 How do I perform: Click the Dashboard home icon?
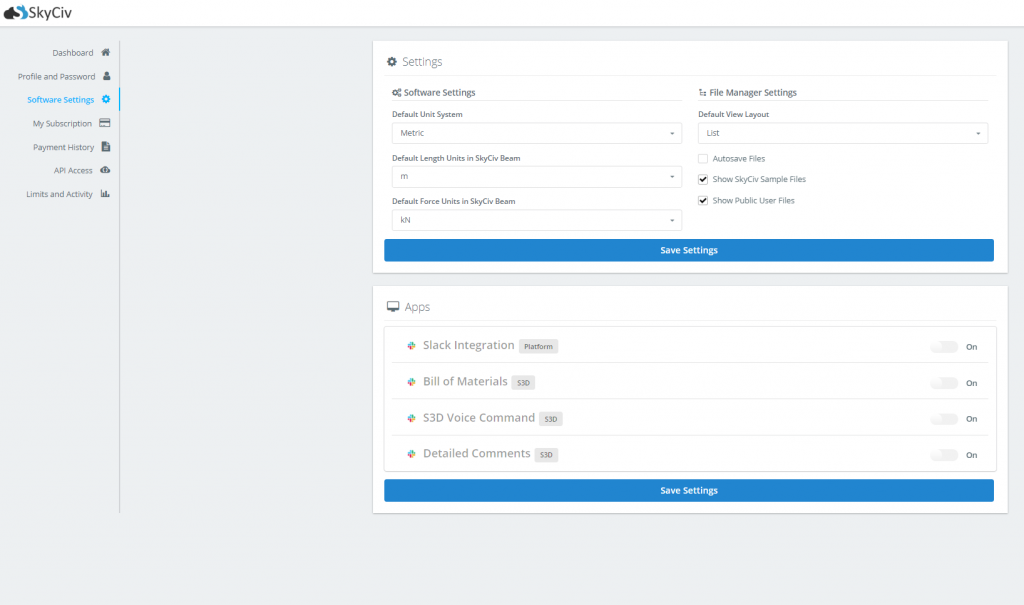point(105,52)
